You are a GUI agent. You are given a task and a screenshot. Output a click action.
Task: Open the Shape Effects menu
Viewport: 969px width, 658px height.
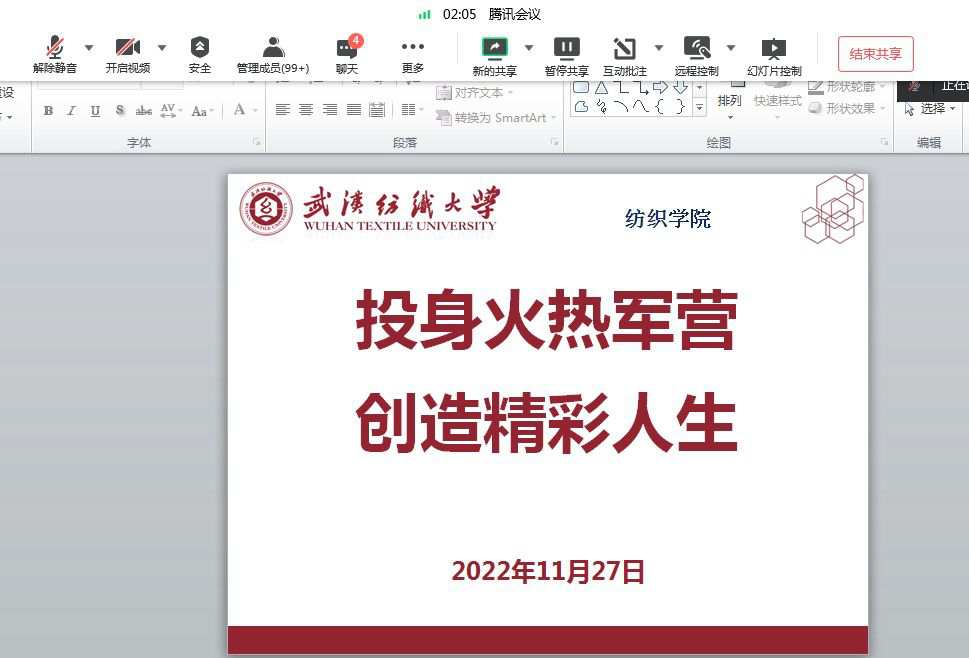(848, 109)
